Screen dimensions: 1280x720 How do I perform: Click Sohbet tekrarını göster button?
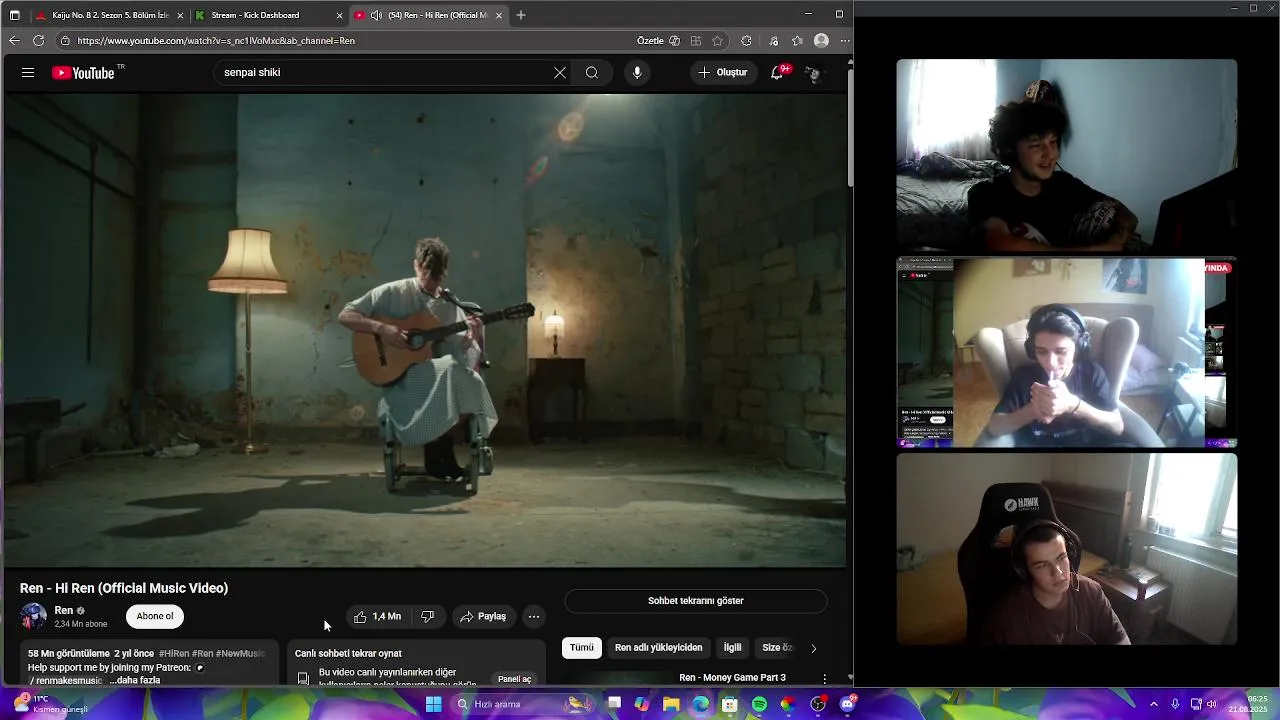(696, 601)
